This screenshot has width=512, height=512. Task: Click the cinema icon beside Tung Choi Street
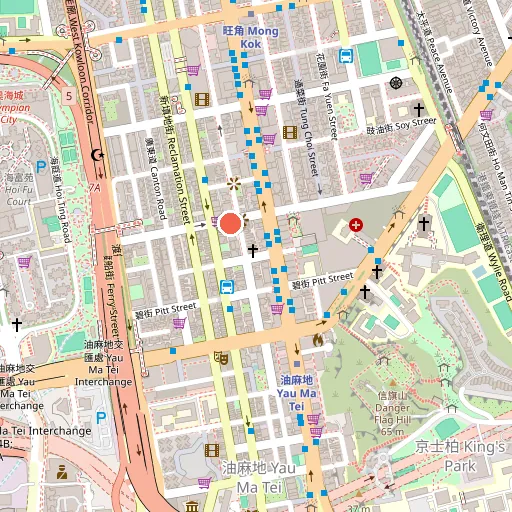pyautogui.click(x=290, y=132)
